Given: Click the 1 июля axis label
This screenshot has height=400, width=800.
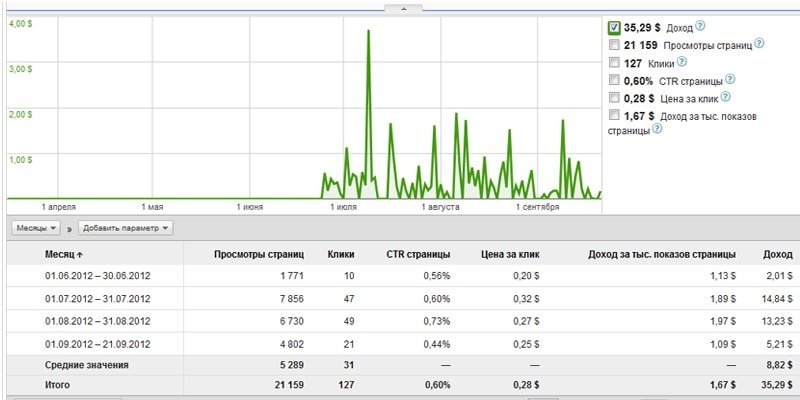Looking at the screenshot, I should pos(343,207).
